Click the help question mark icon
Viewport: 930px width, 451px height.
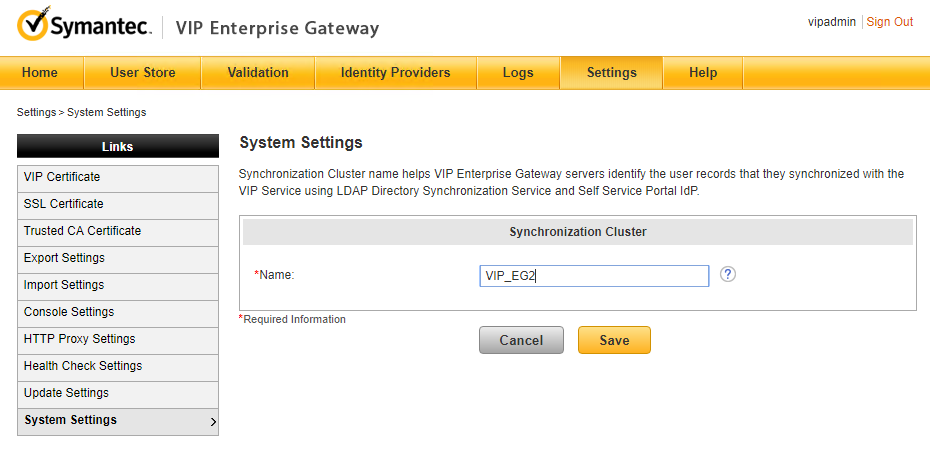(728, 274)
